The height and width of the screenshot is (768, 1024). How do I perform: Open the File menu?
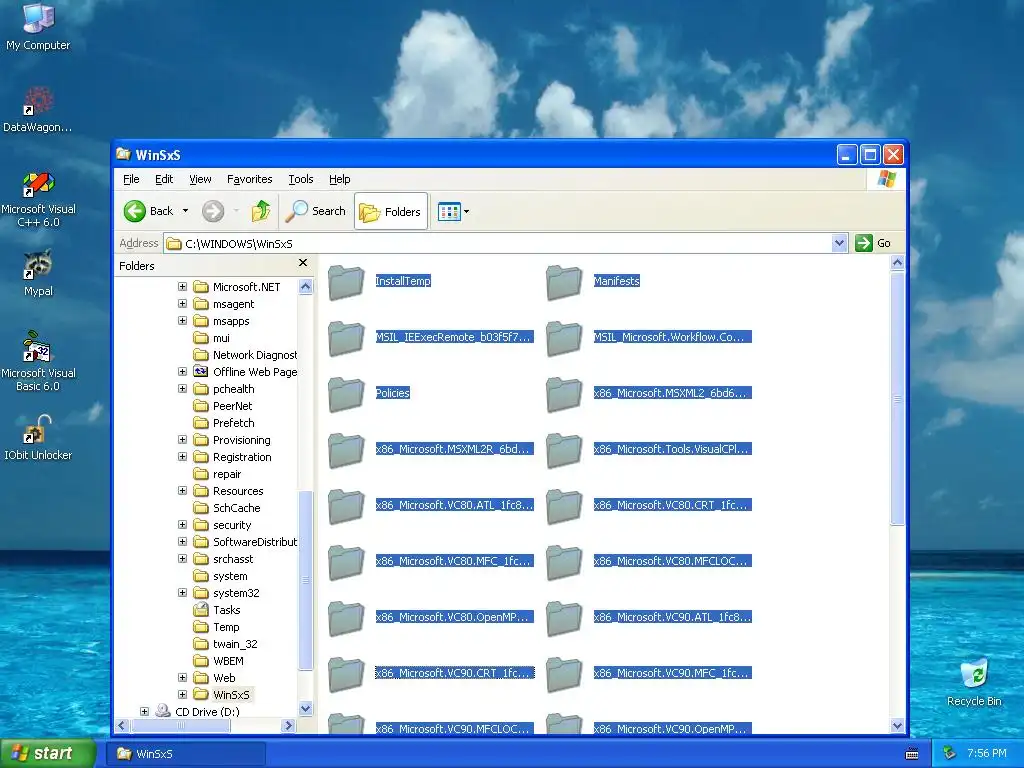pos(131,179)
